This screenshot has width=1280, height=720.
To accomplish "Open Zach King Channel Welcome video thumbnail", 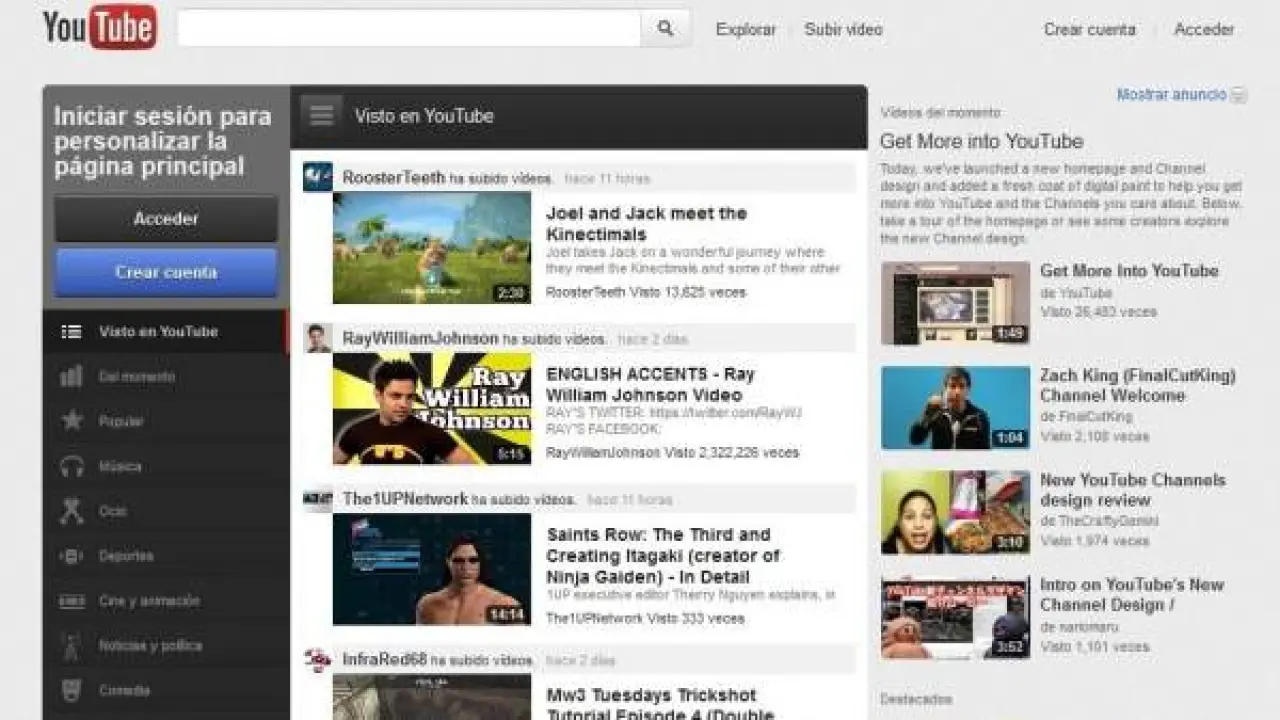I will pyautogui.click(x=955, y=408).
